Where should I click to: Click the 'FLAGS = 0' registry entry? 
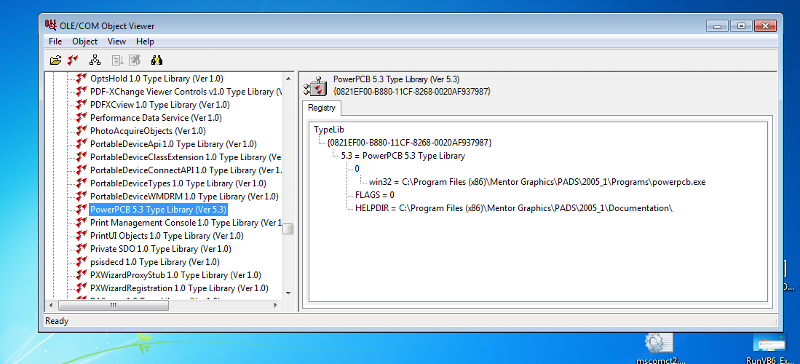(374, 195)
